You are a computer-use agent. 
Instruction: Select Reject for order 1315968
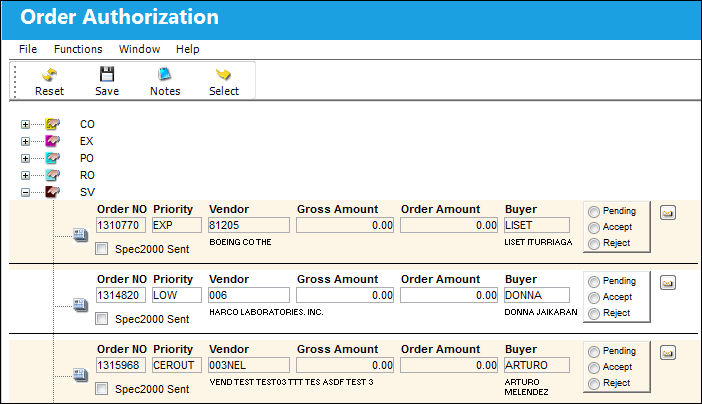[594, 383]
